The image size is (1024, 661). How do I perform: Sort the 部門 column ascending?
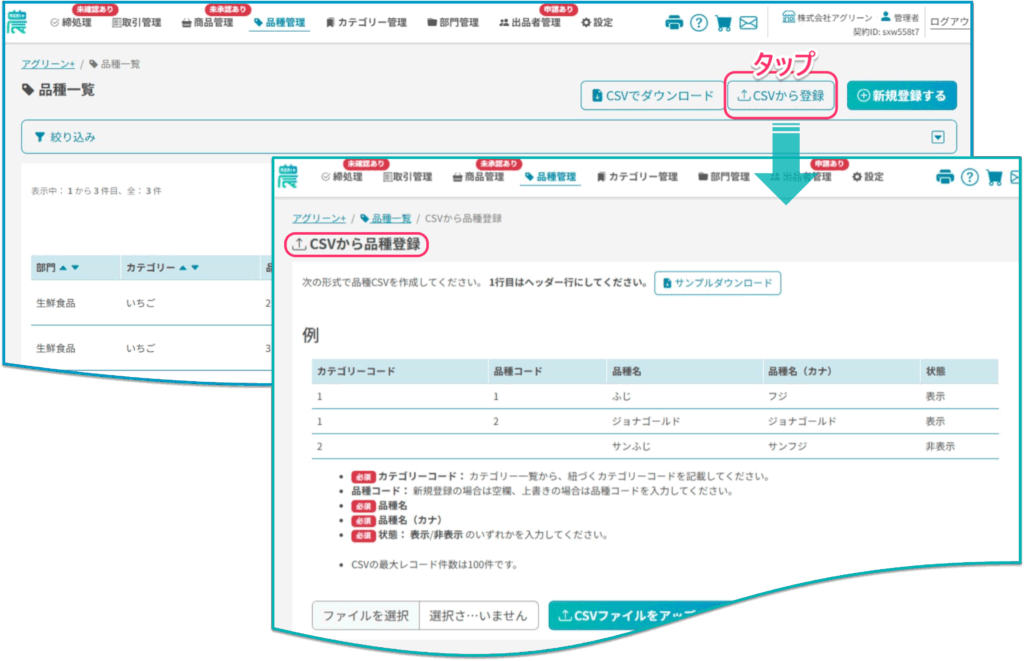click(62, 268)
